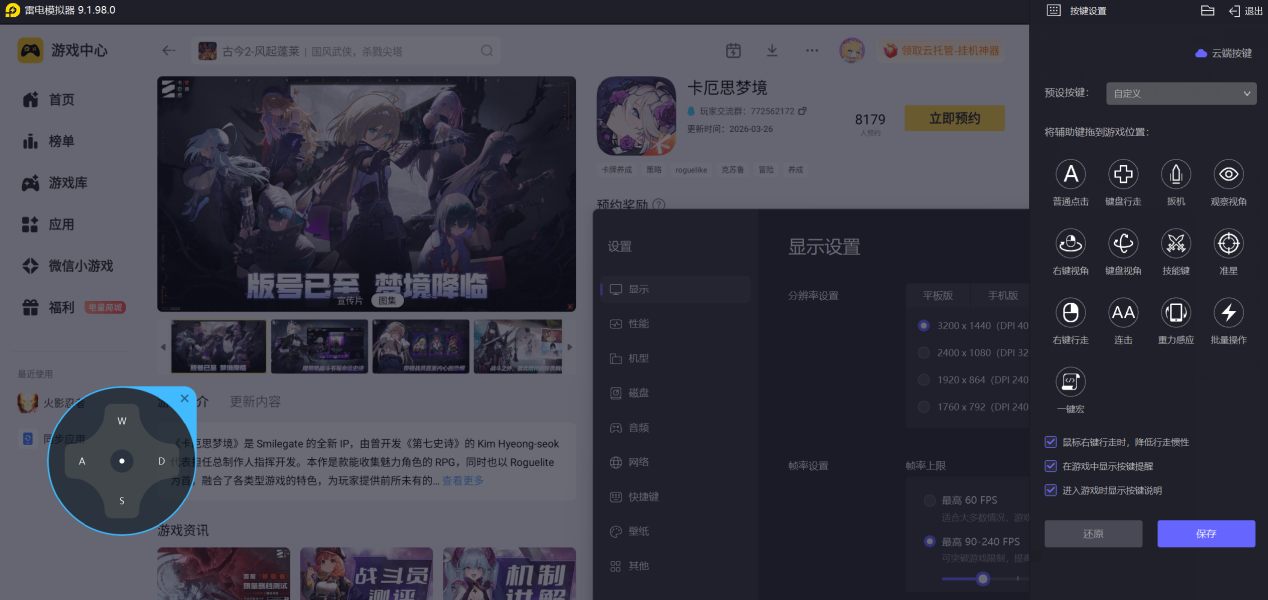
Task: Click the A key on the D-pad
Action: tap(82, 461)
